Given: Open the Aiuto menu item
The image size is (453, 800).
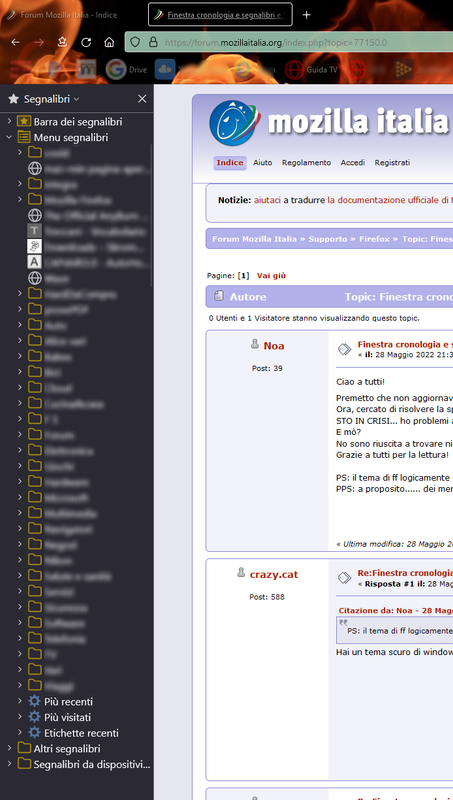Looking at the screenshot, I should pyautogui.click(x=263, y=163).
